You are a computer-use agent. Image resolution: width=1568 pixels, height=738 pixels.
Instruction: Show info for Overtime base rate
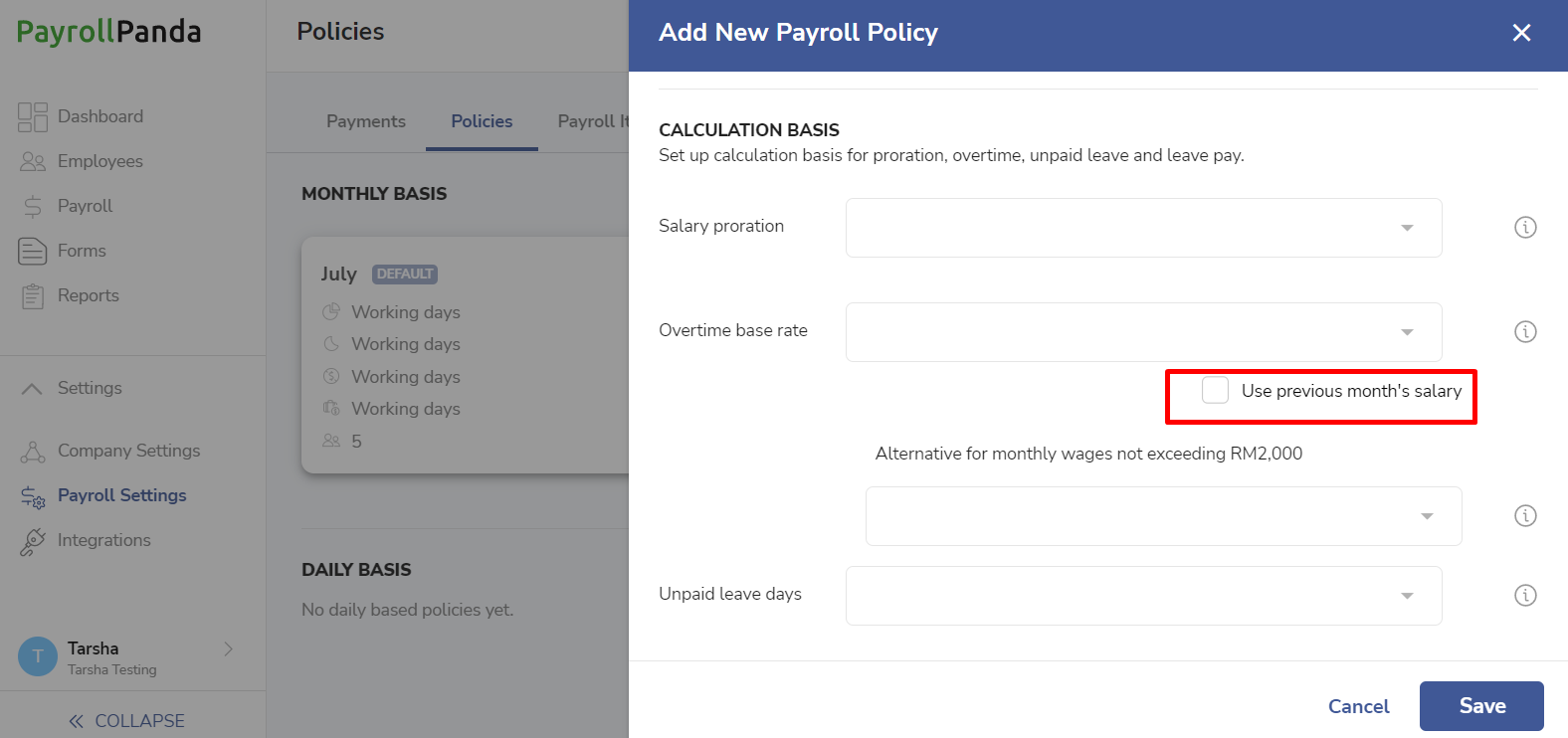click(1525, 332)
